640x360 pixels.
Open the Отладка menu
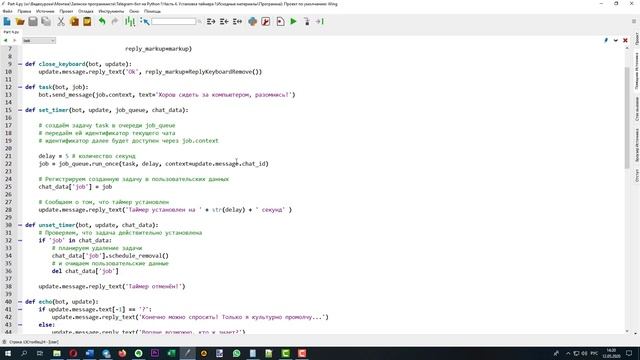tap(86, 11)
